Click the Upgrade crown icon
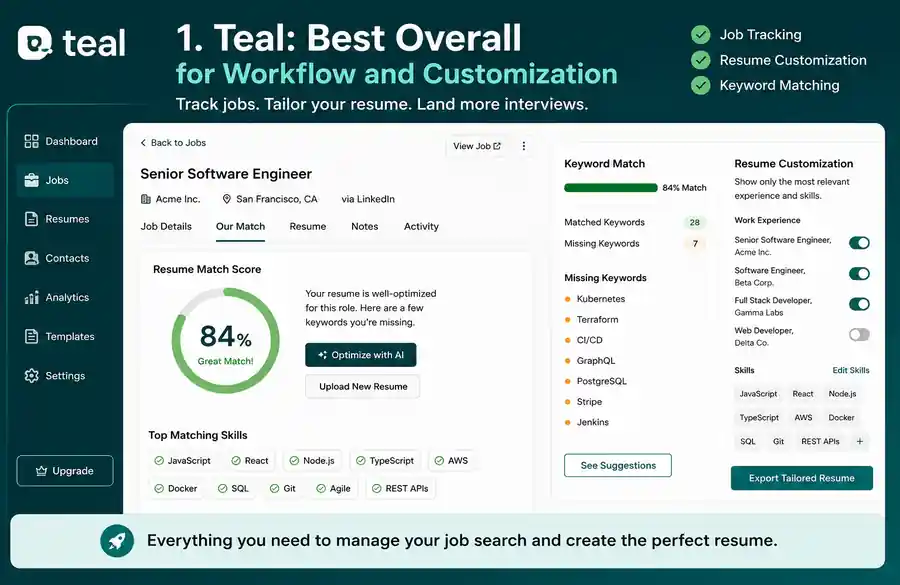Viewport: 900px width, 585px height. coord(41,471)
